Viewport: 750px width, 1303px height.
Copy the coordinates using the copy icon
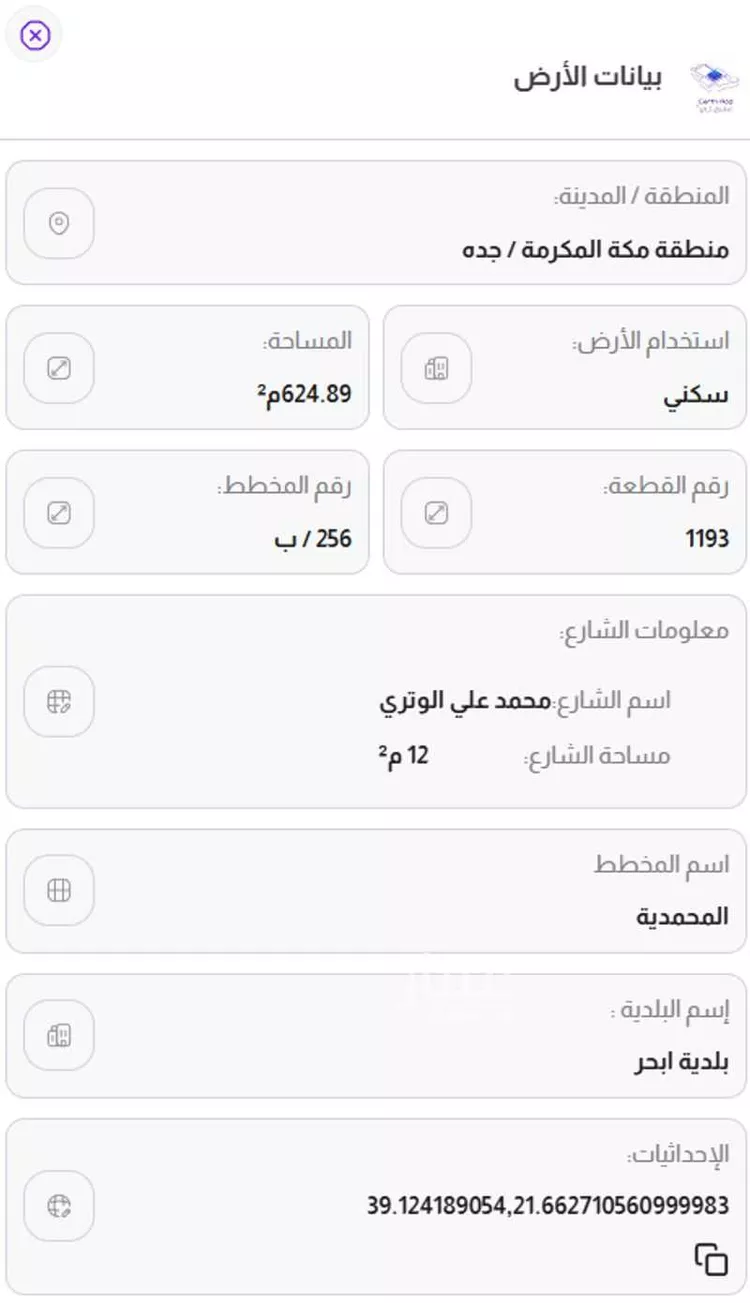[711, 1259]
